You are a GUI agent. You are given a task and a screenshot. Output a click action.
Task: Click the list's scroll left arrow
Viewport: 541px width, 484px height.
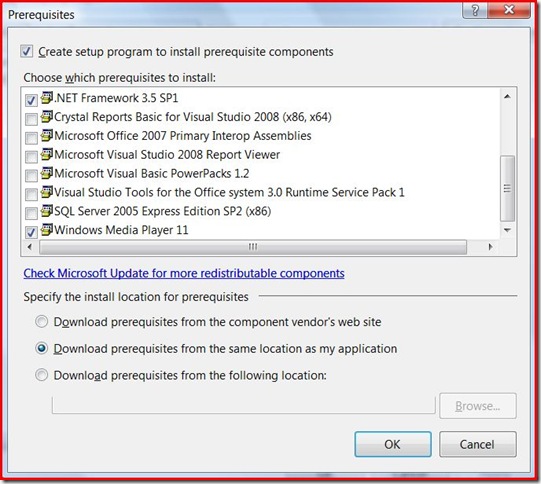point(30,247)
